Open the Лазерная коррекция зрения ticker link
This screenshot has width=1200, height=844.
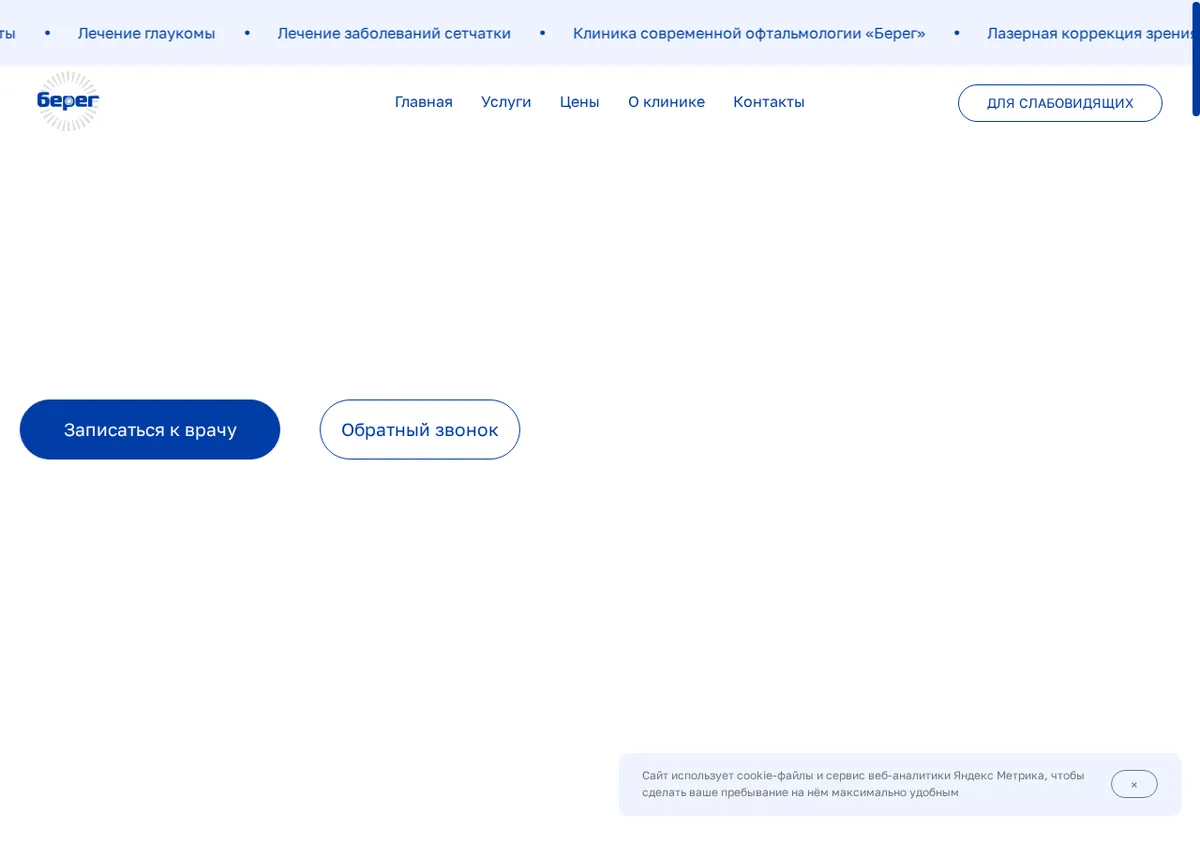[x=1093, y=33]
